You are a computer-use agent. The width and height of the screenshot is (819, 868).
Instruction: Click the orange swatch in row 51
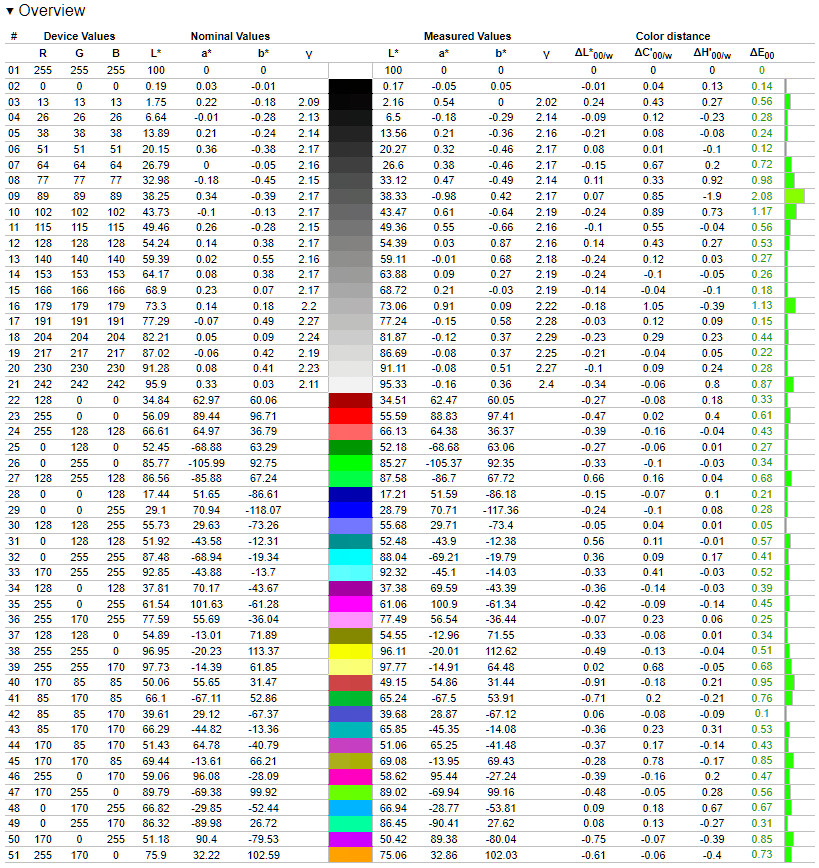coord(350,855)
